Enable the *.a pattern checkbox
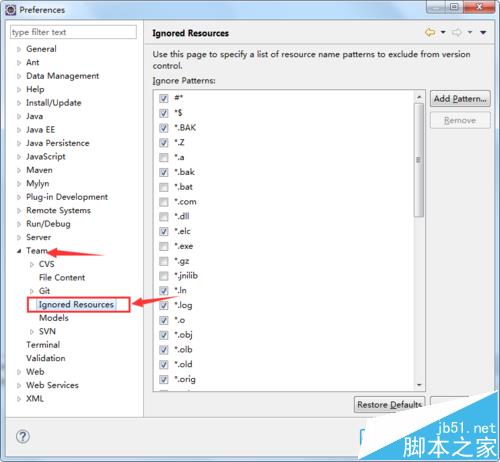 (163, 158)
